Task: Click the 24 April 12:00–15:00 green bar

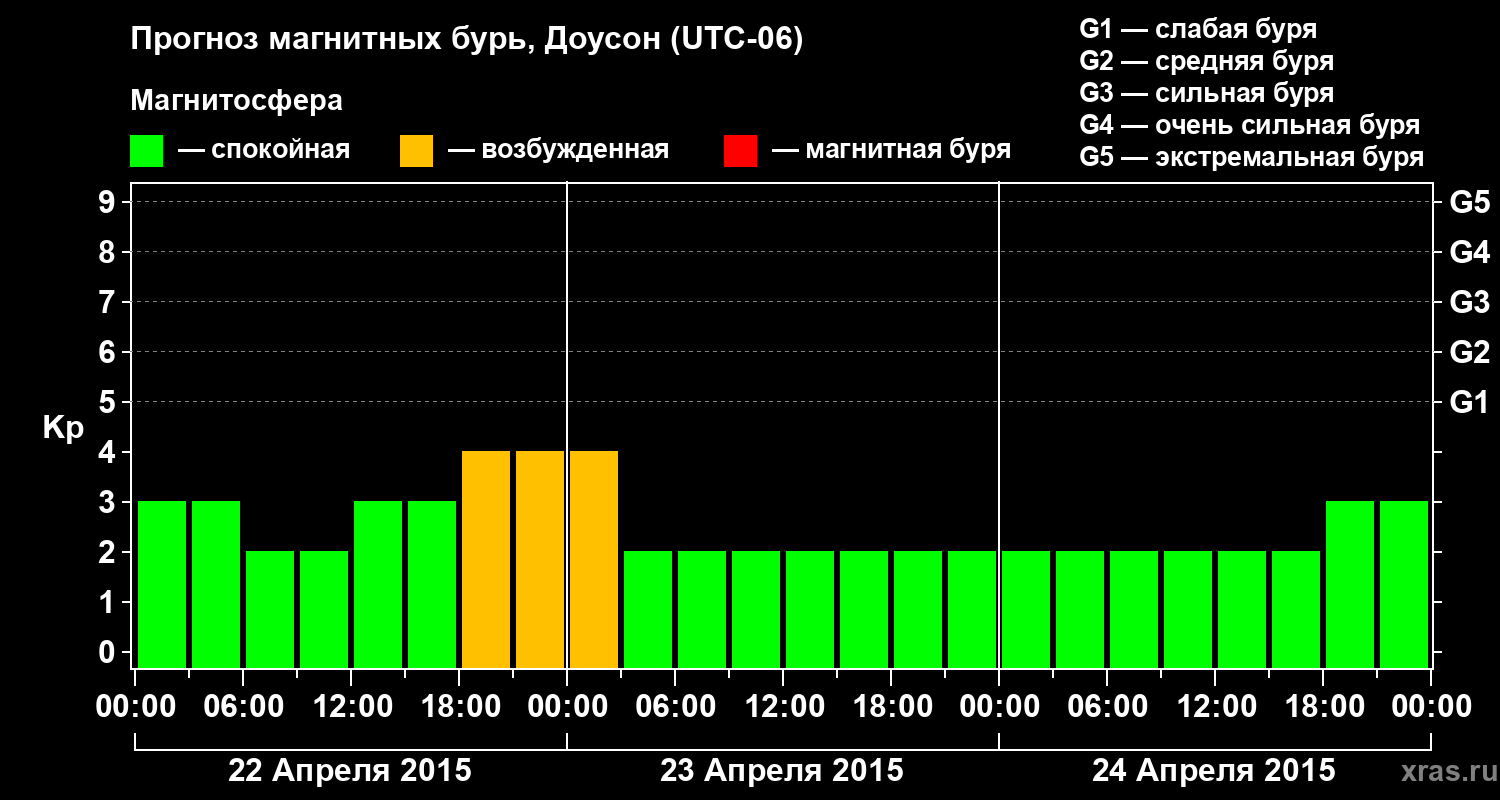Action: pyautogui.click(x=1242, y=609)
